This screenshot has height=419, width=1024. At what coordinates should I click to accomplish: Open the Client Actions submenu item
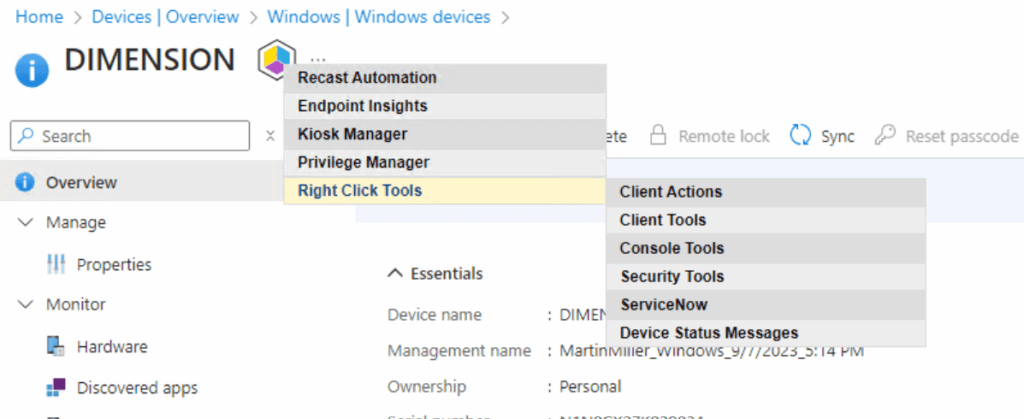point(670,192)
